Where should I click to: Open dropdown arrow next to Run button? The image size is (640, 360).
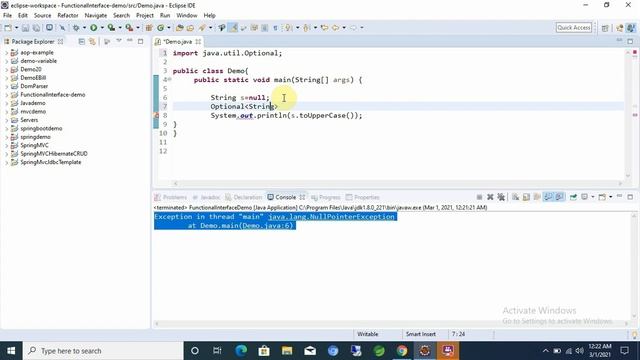point(102,28)
